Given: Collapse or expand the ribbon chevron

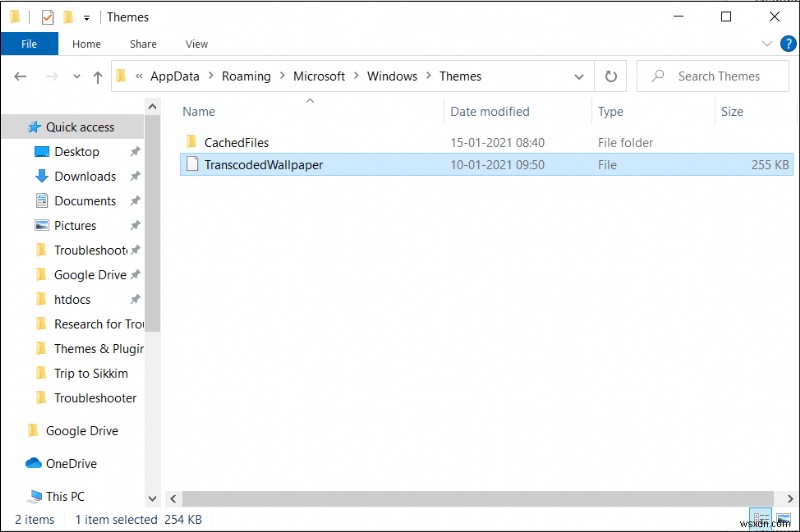Looking at the screenshot, I should pos(767,44).
